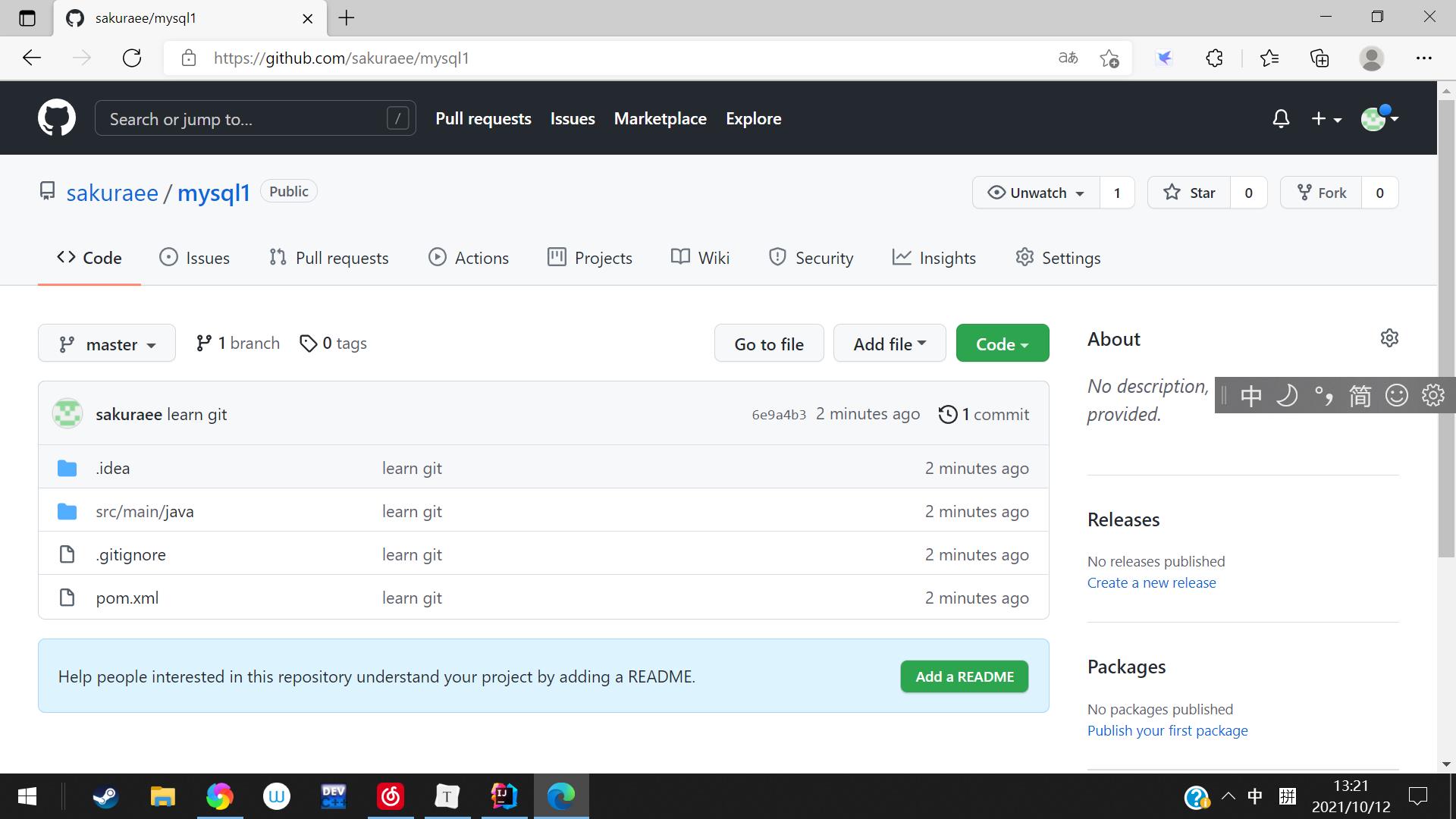Click the Add a README button
Viewport: 1456px width, 819px height.
click(964, 676)
